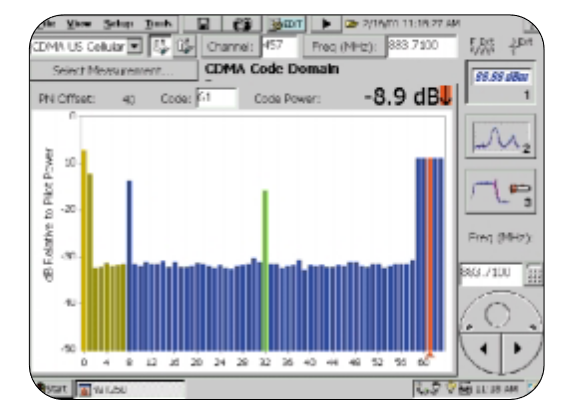Screen dimensions: 565x409
Task: Click the right arrow step button
Action: pos(517,348)
